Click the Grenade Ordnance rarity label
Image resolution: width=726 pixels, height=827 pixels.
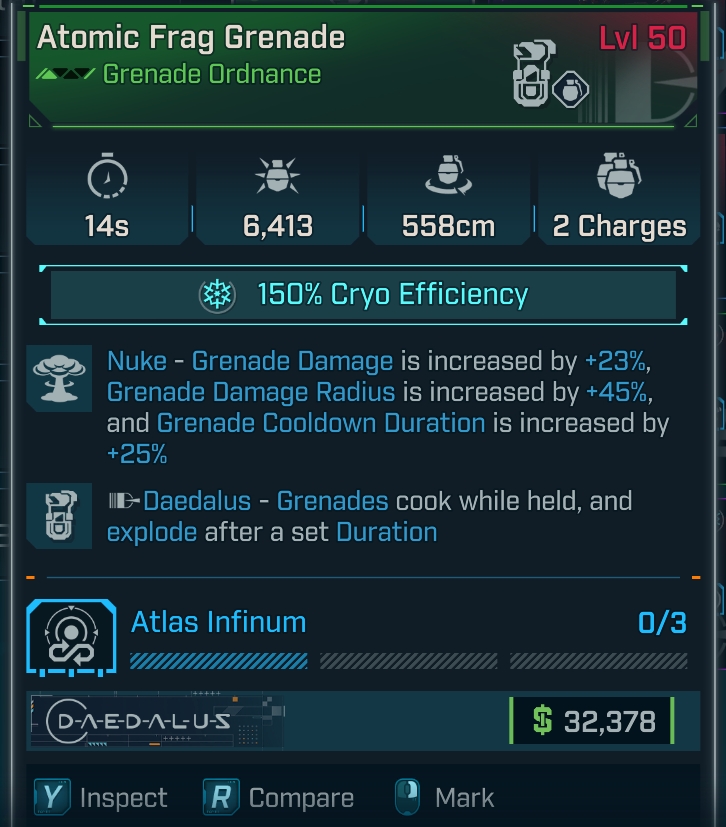point(211,74)
